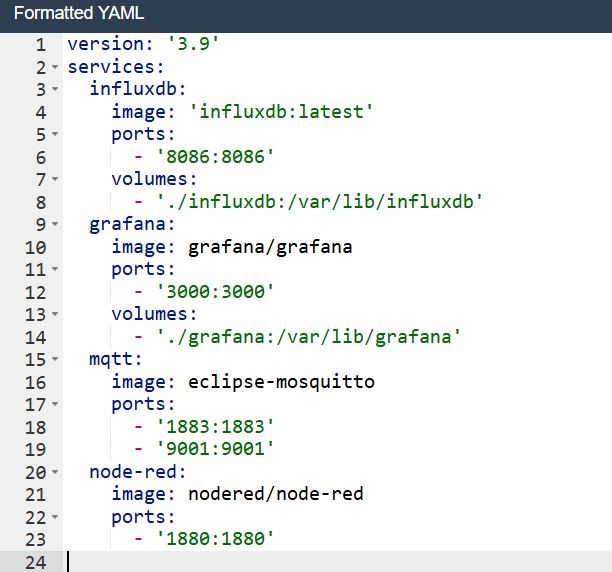The width and height of the screenshot is (612, 572).
Task: Click line number 24 in the gutter
Action: pyautogui.click(x=36, y=563)
